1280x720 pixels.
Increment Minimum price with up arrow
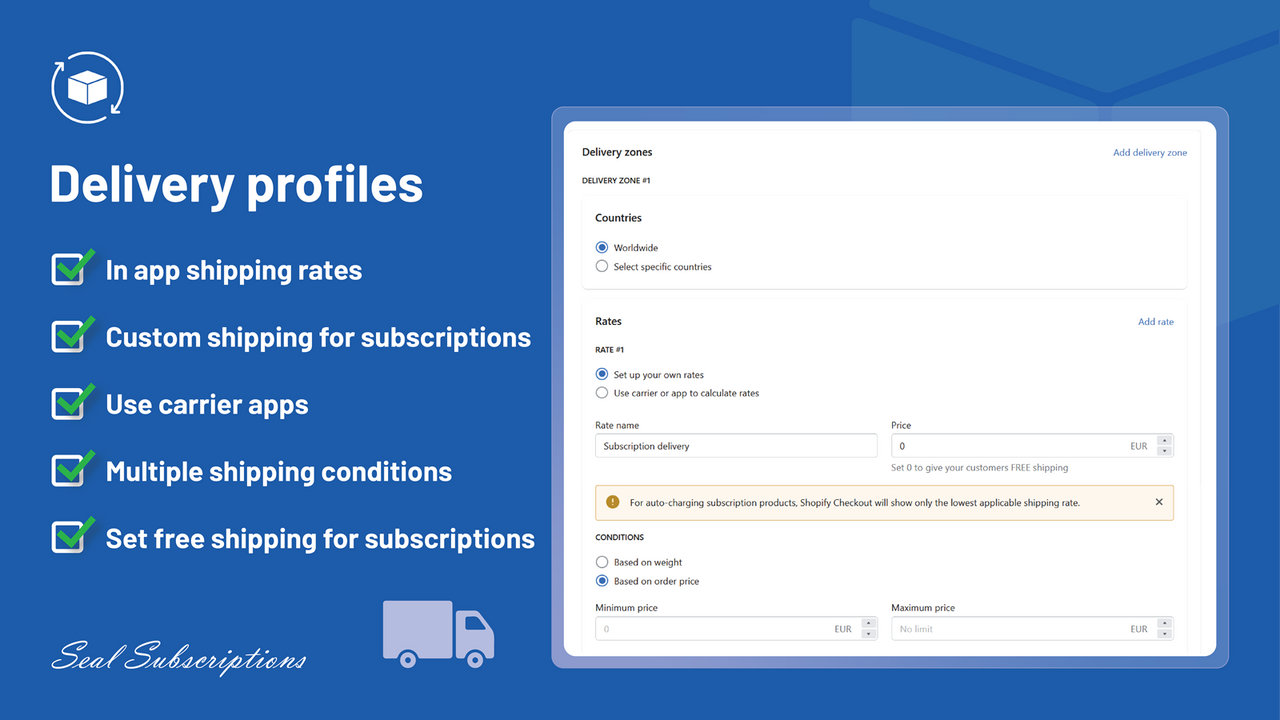(868, 624)
